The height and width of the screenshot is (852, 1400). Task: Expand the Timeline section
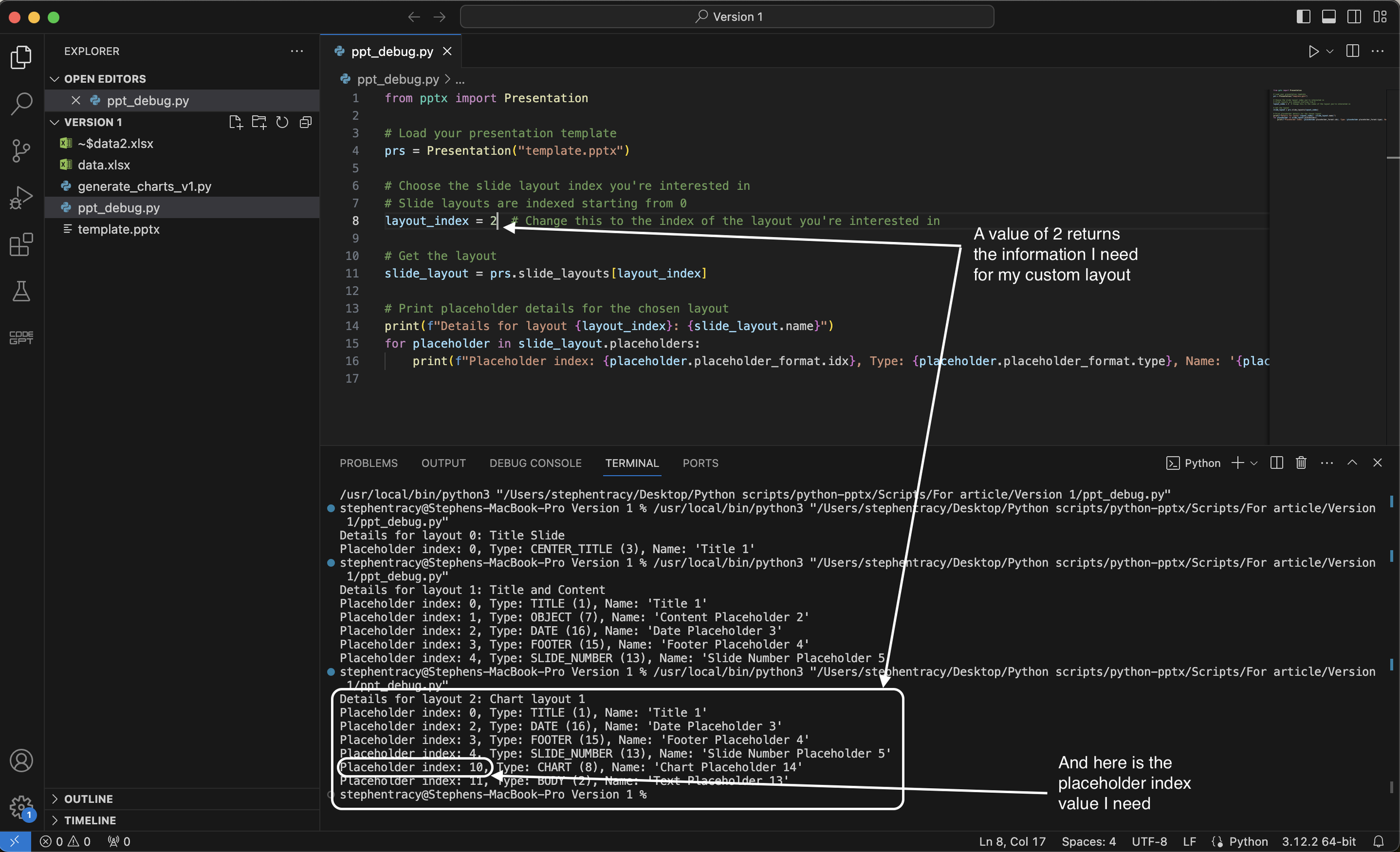pyautogui.click(x=90, y=820)
